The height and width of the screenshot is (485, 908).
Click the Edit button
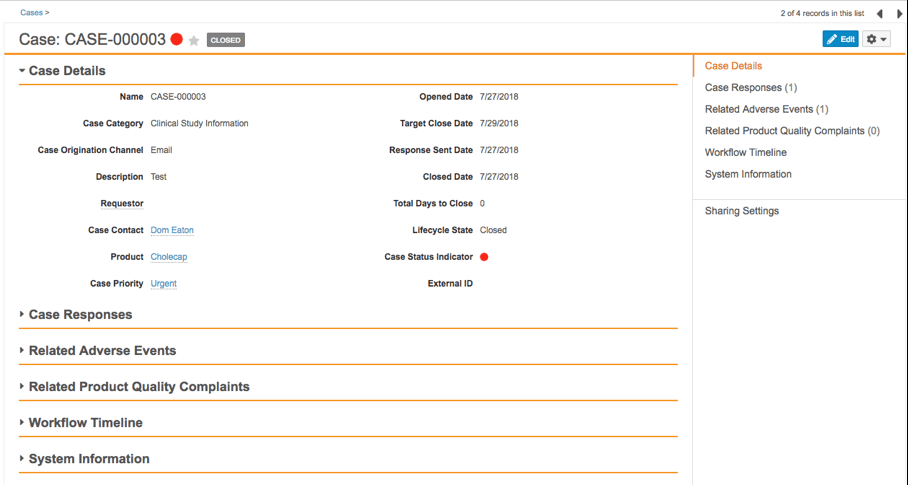click(840, 39)
